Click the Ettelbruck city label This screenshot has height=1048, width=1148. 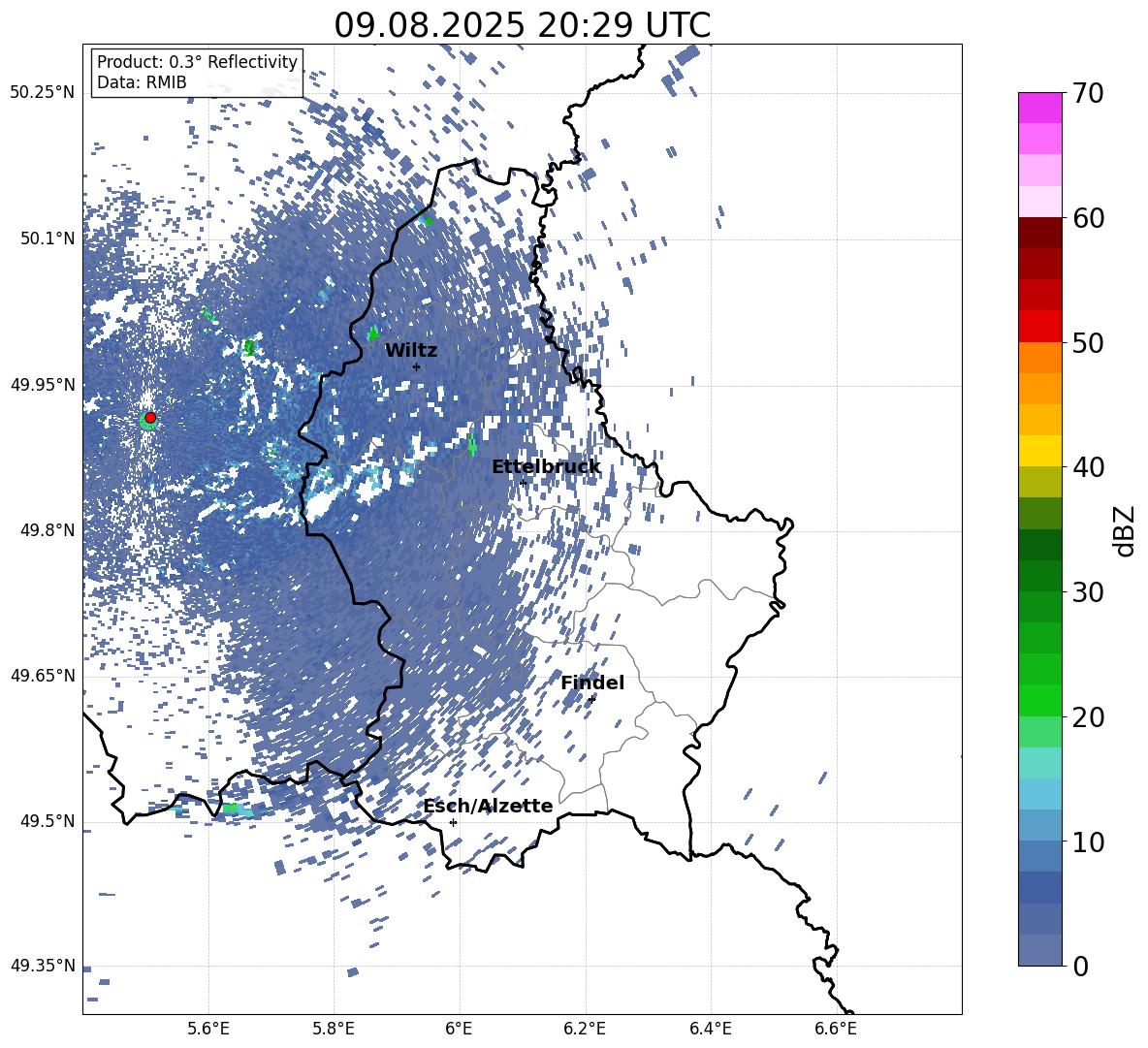click(x=546, y=467)
